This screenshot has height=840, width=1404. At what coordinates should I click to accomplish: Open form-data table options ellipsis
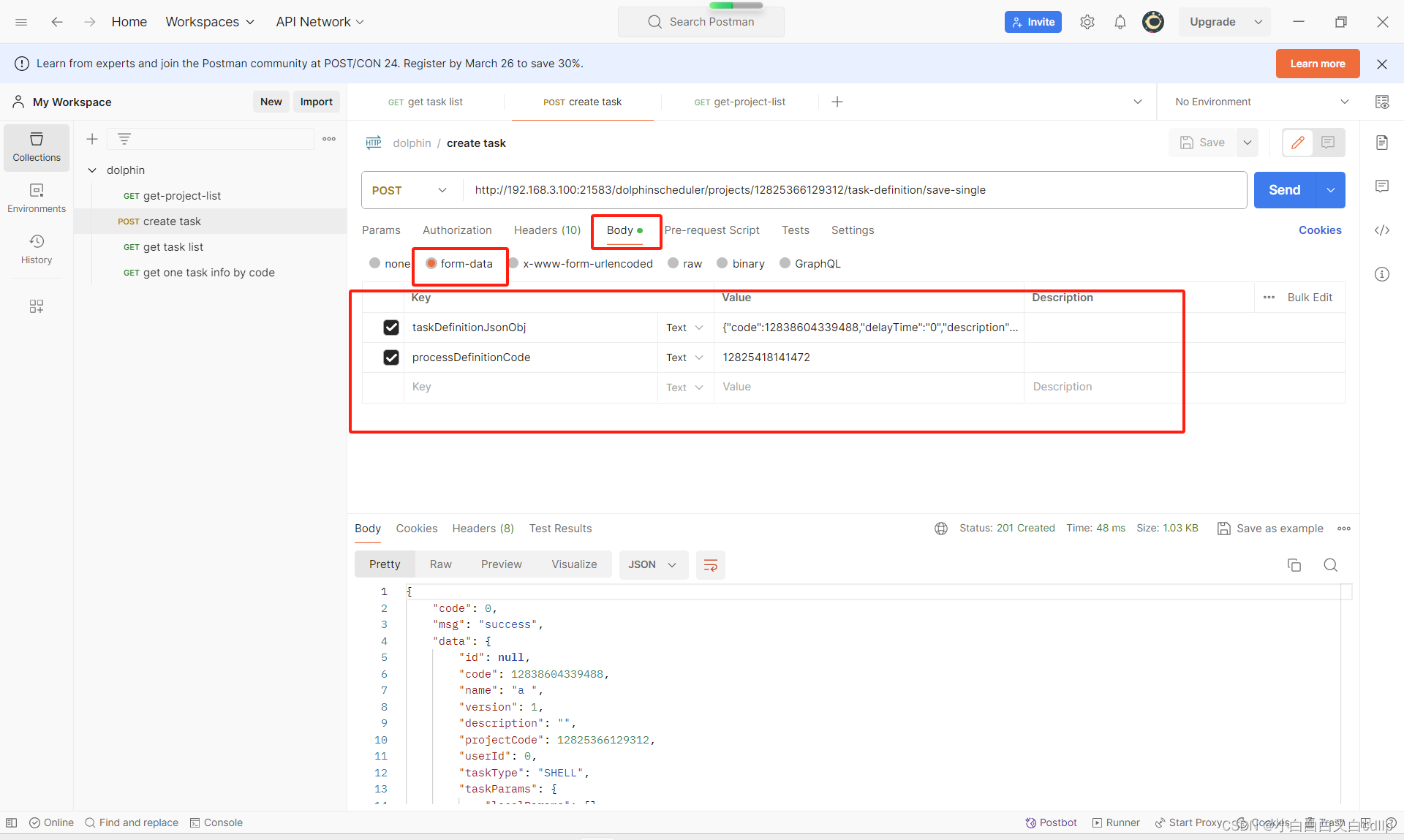point(1269,298)
